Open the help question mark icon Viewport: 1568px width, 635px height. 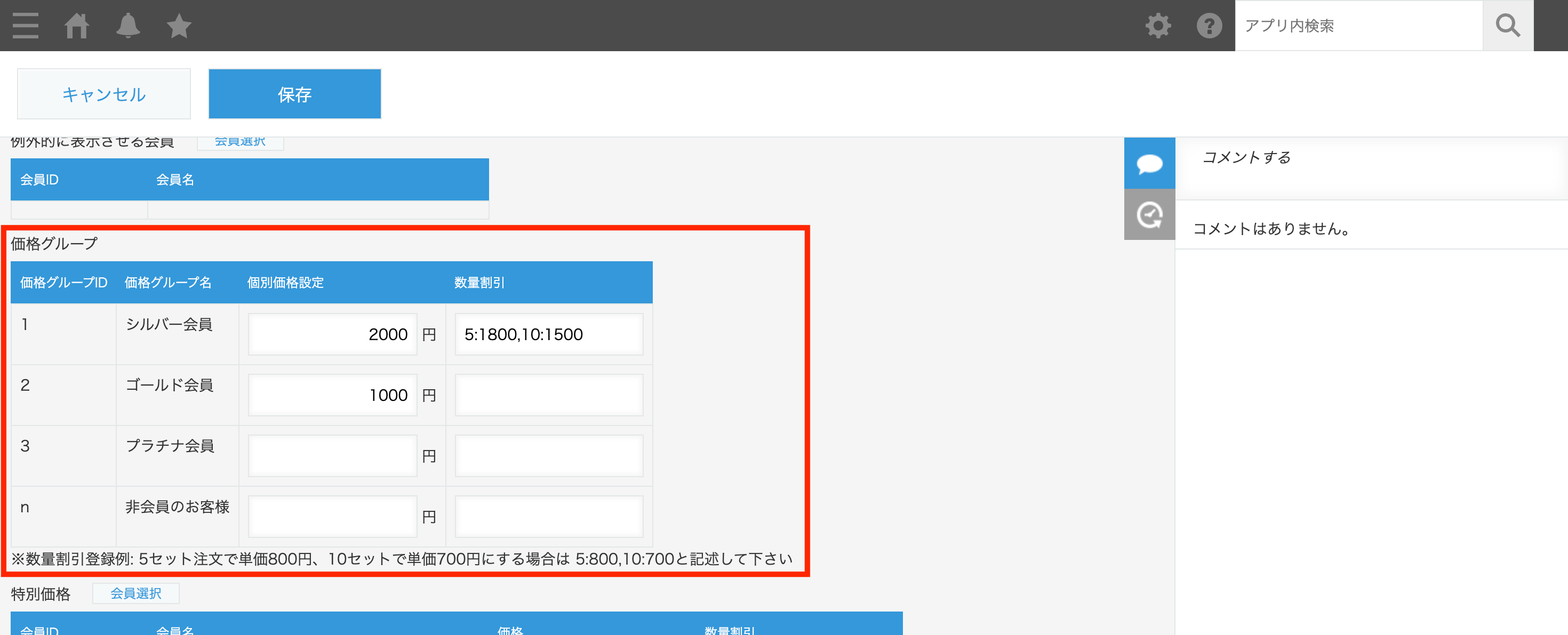coord(1209,26)
